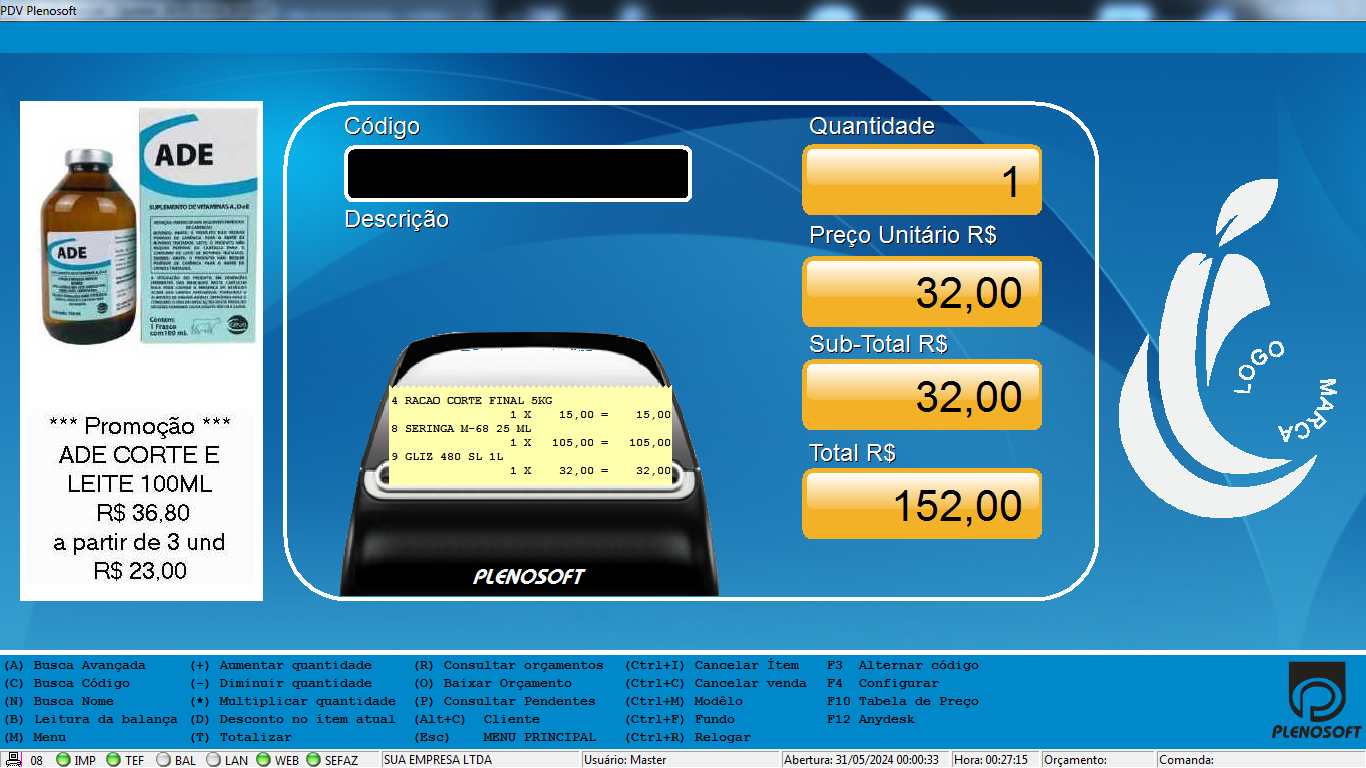Click the Plenosoft logo at bottom right

(1316, 700)
